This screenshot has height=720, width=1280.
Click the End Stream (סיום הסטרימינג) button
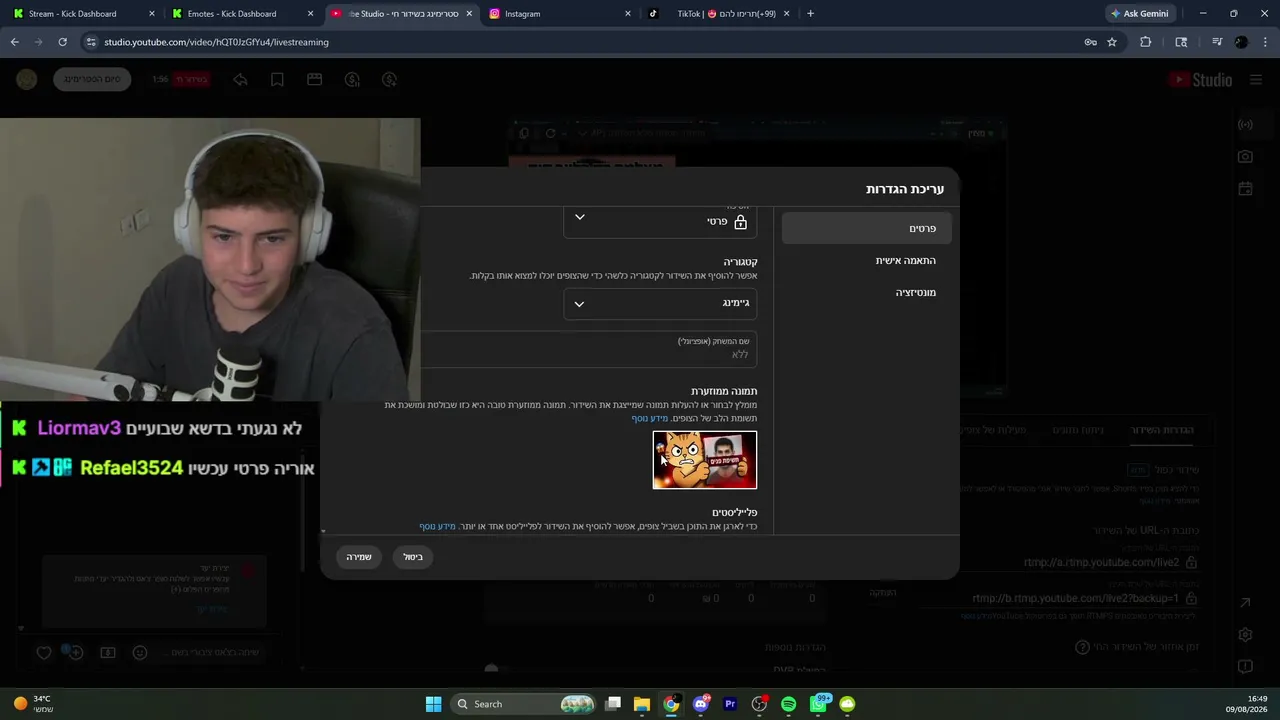pos(92,79)
